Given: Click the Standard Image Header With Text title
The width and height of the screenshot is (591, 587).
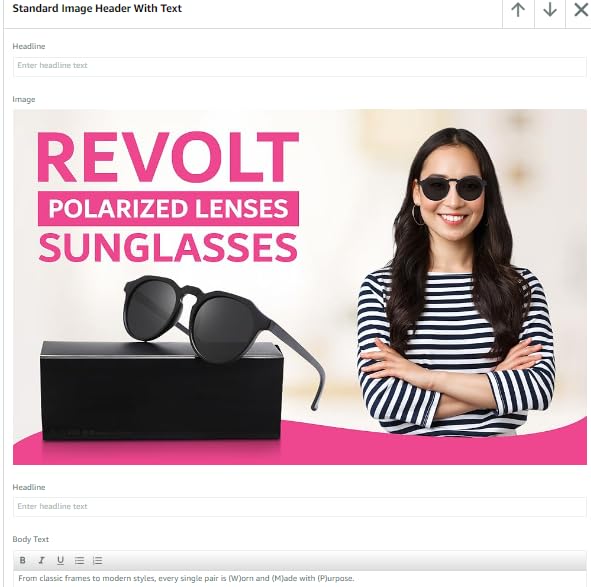Looking at the screenshot, I should coord(97,8).
